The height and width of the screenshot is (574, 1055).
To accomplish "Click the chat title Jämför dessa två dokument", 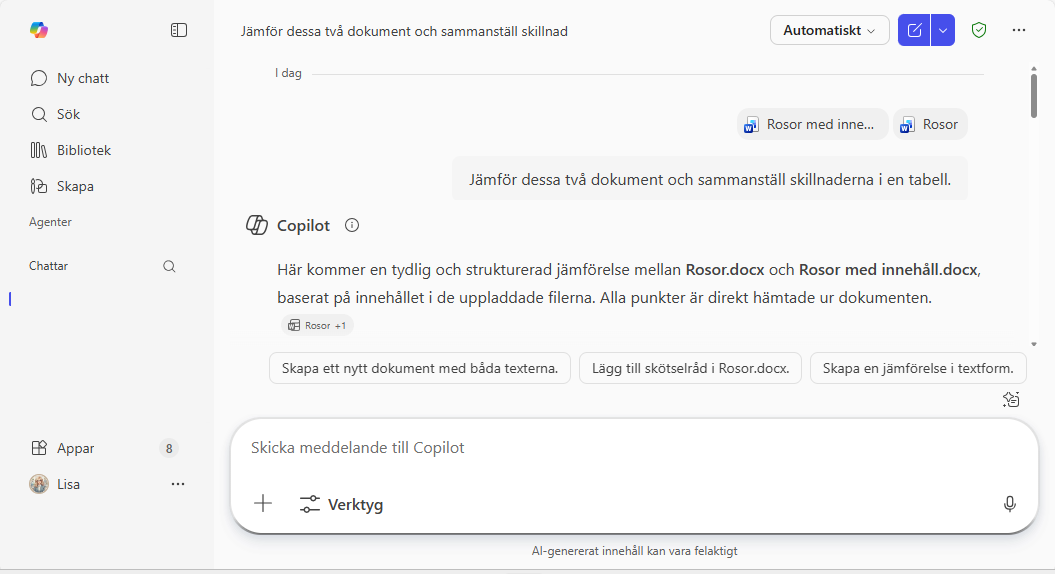I will point(404,32).
